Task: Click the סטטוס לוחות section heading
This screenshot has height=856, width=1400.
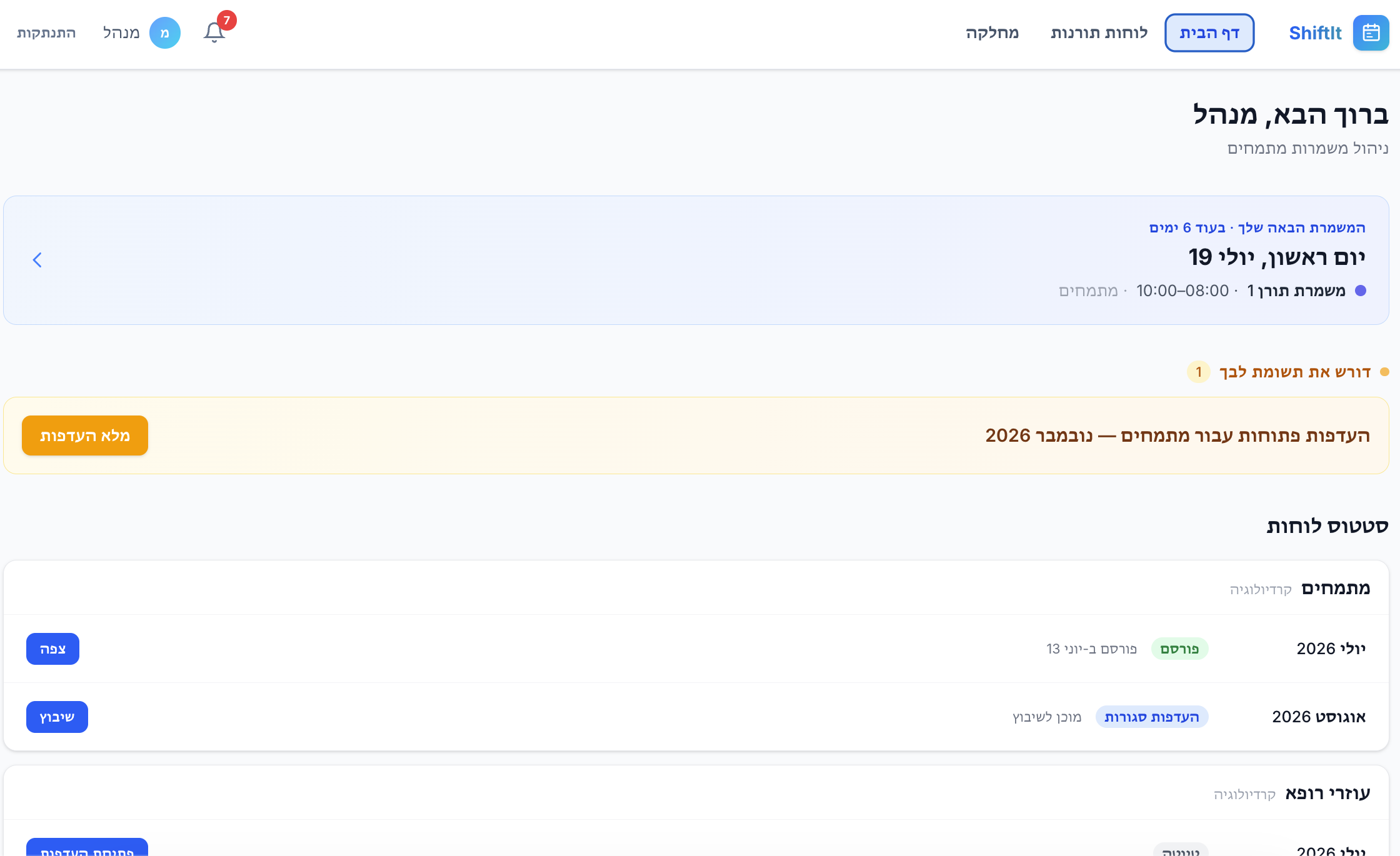Action: pyautogui.click(x=1327, y=526)
